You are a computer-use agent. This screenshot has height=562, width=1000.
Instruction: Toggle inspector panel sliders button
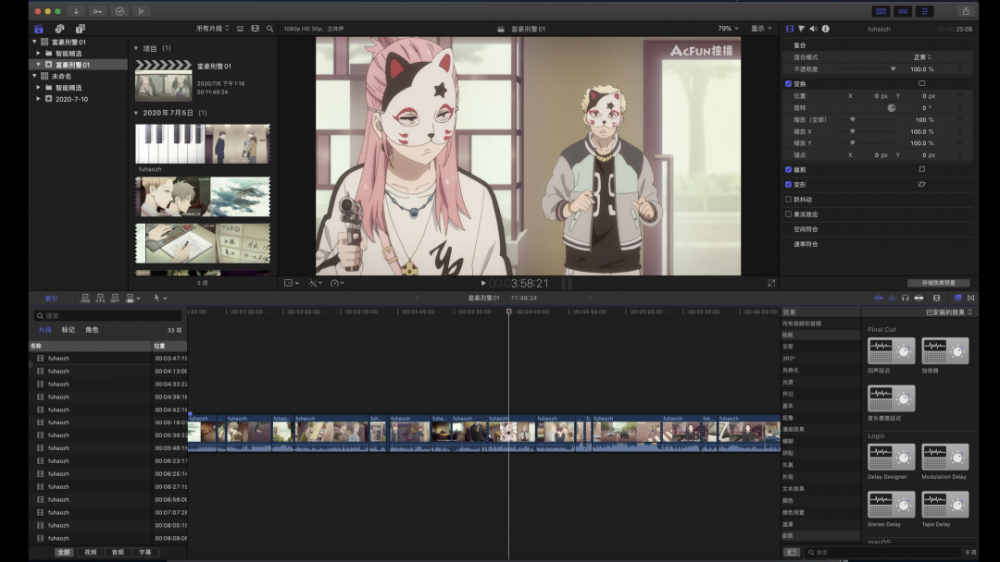pos(924,11)
